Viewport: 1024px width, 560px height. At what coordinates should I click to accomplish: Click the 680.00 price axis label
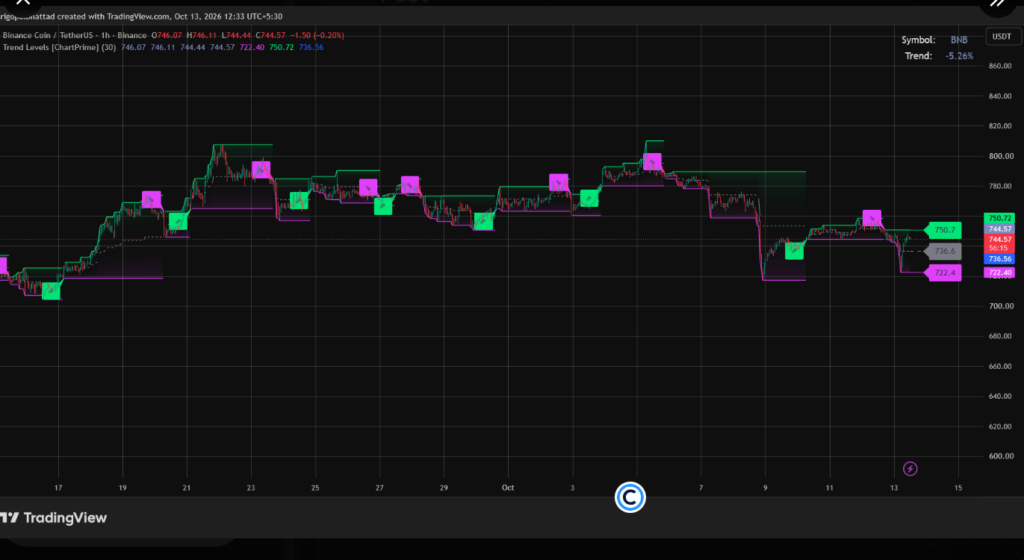click(x=1000, y=336)
